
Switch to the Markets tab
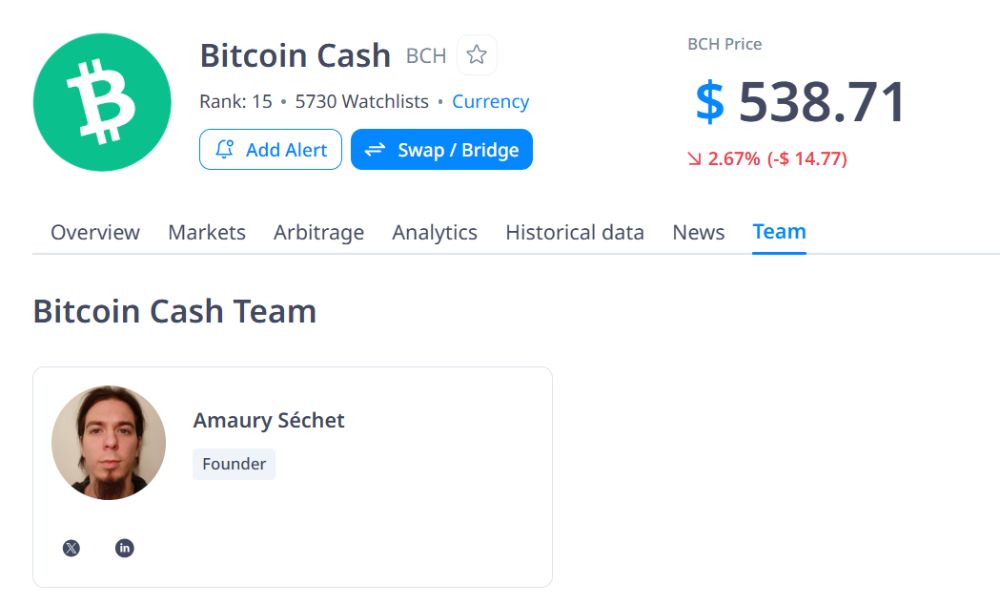pos(207,232)
